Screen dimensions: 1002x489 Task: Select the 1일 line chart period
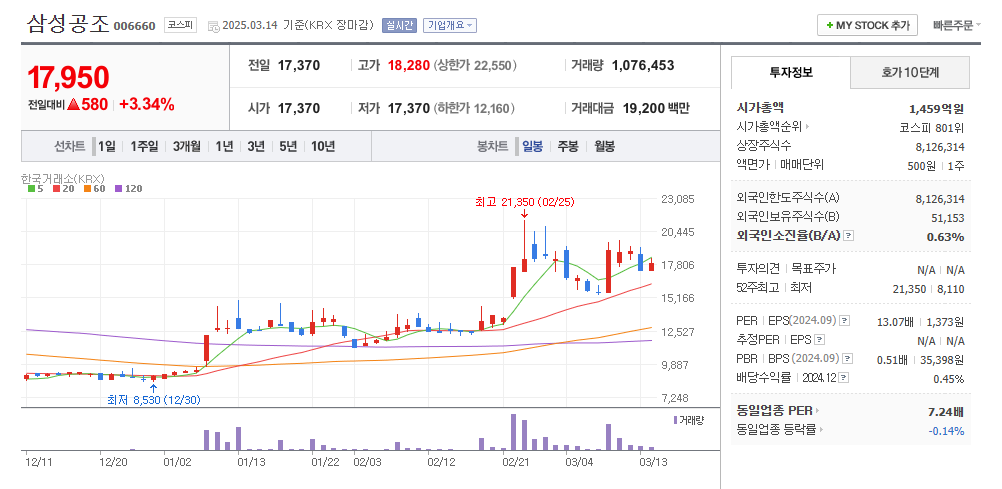pyautogui.click(x=107, y=146)
